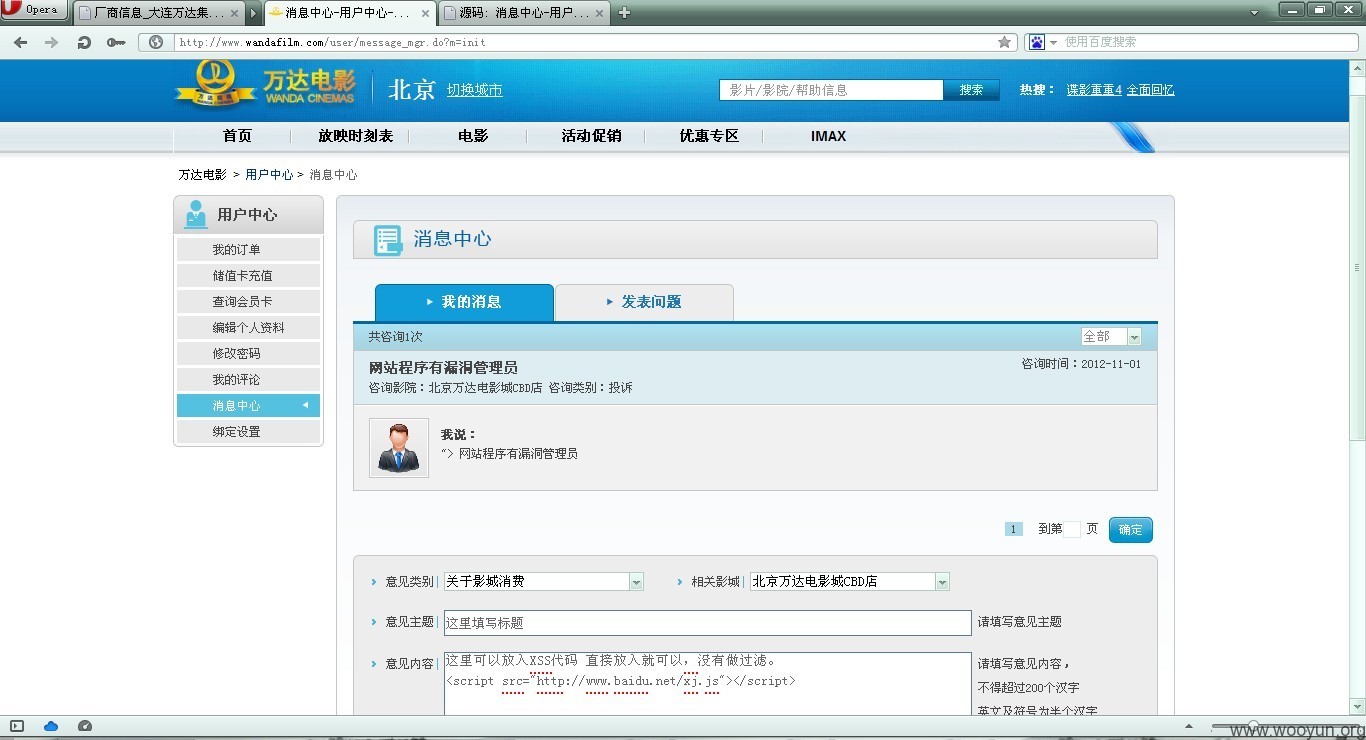Open 我的评论 in the sidebar
1366x740 pixels.
coord(248,380)
